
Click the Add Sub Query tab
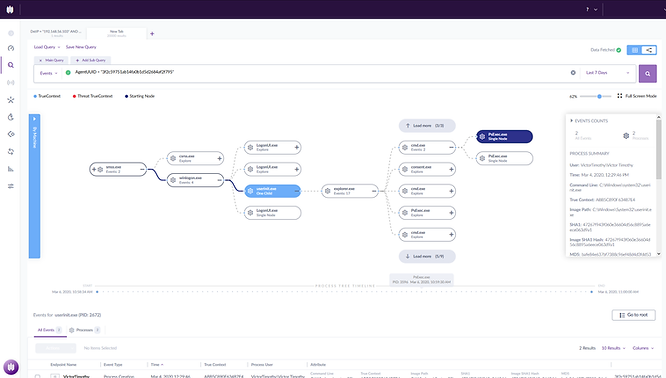[x=91, y=60]
